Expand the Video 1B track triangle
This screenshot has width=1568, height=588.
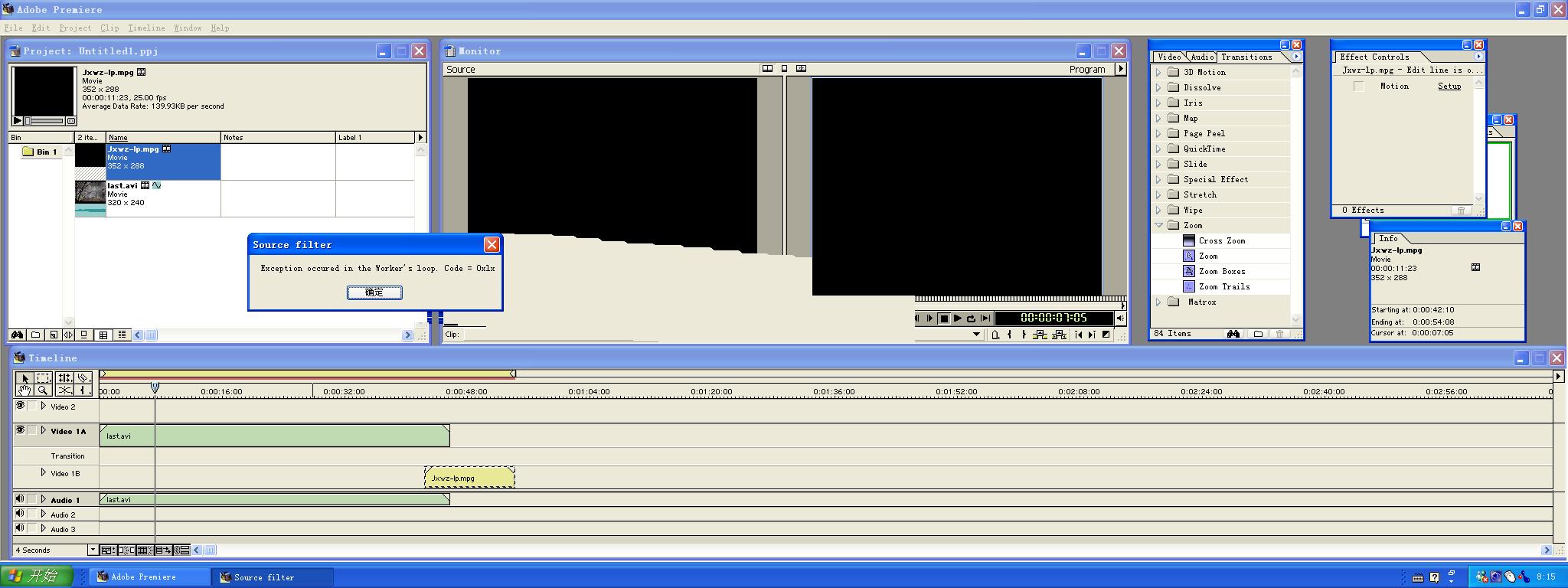[44, 472]
